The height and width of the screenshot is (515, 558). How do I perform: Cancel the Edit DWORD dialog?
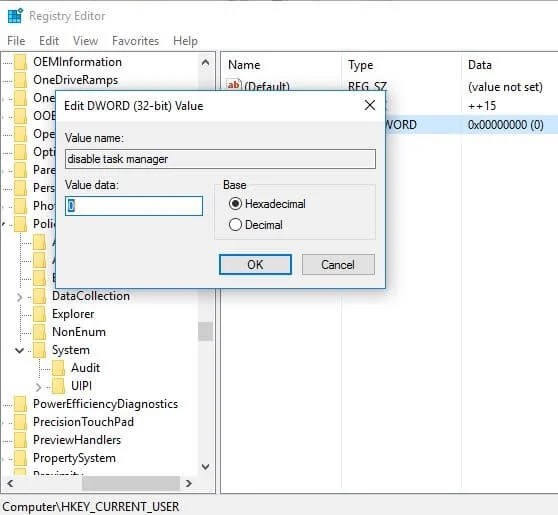(x=338, y=264)
